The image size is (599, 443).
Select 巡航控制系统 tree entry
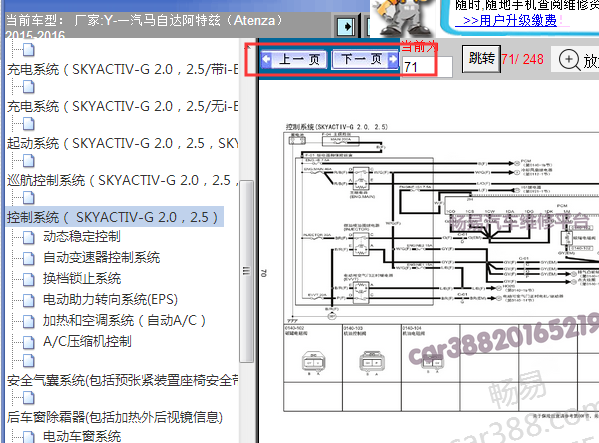click(122, 180)
